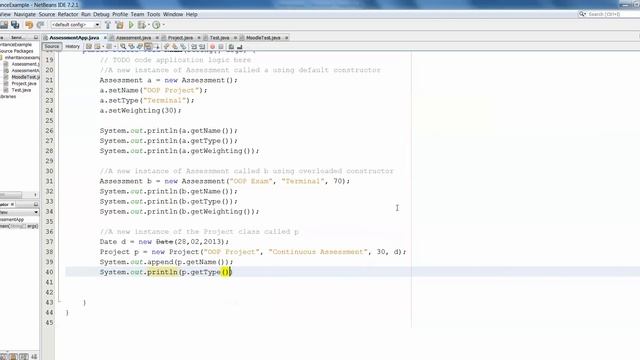Switch to the Assessment.java tab
The image size is (640, 360).
coord(133,38)
